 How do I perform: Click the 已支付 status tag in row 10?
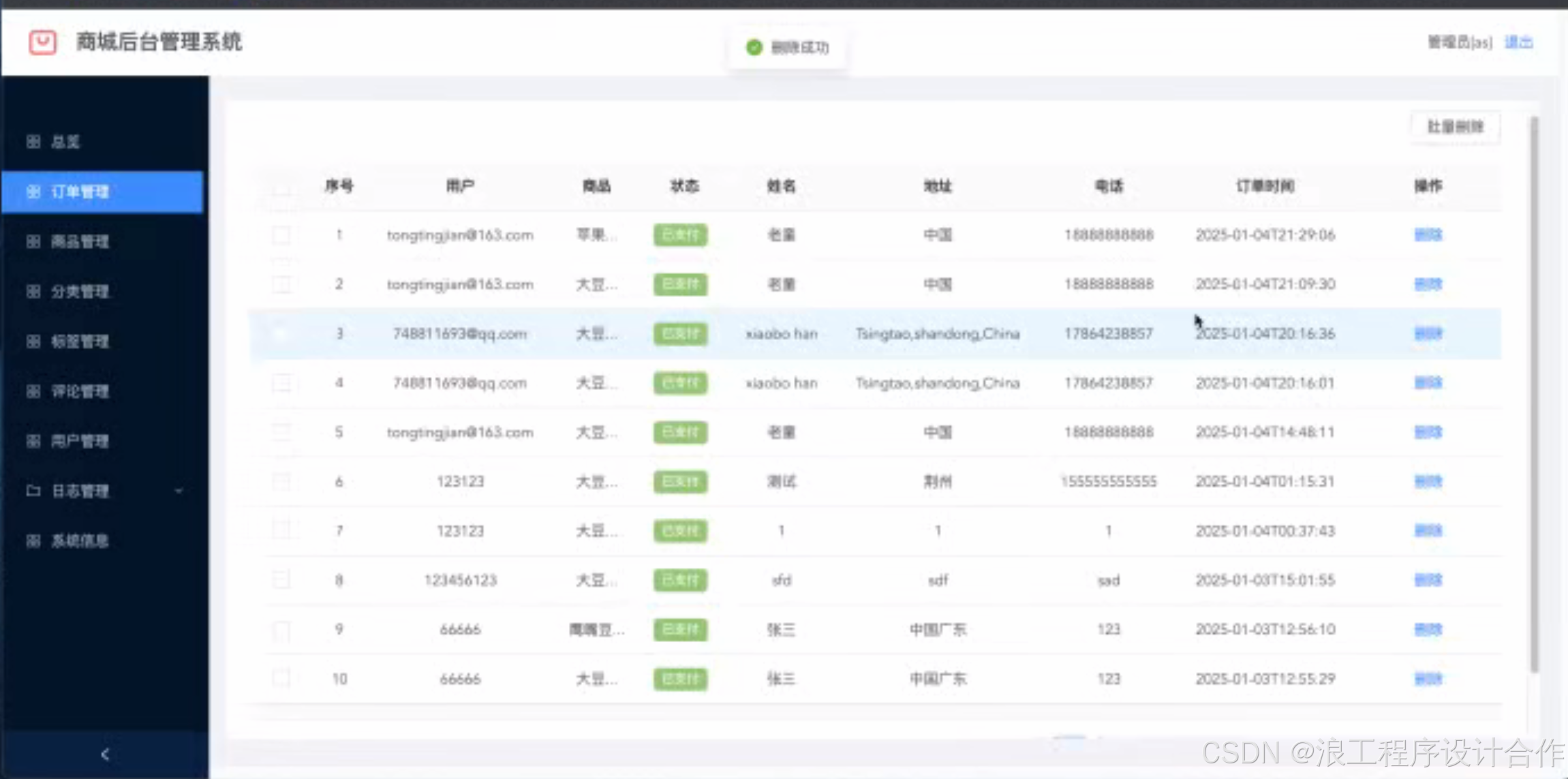pos(680,679)
